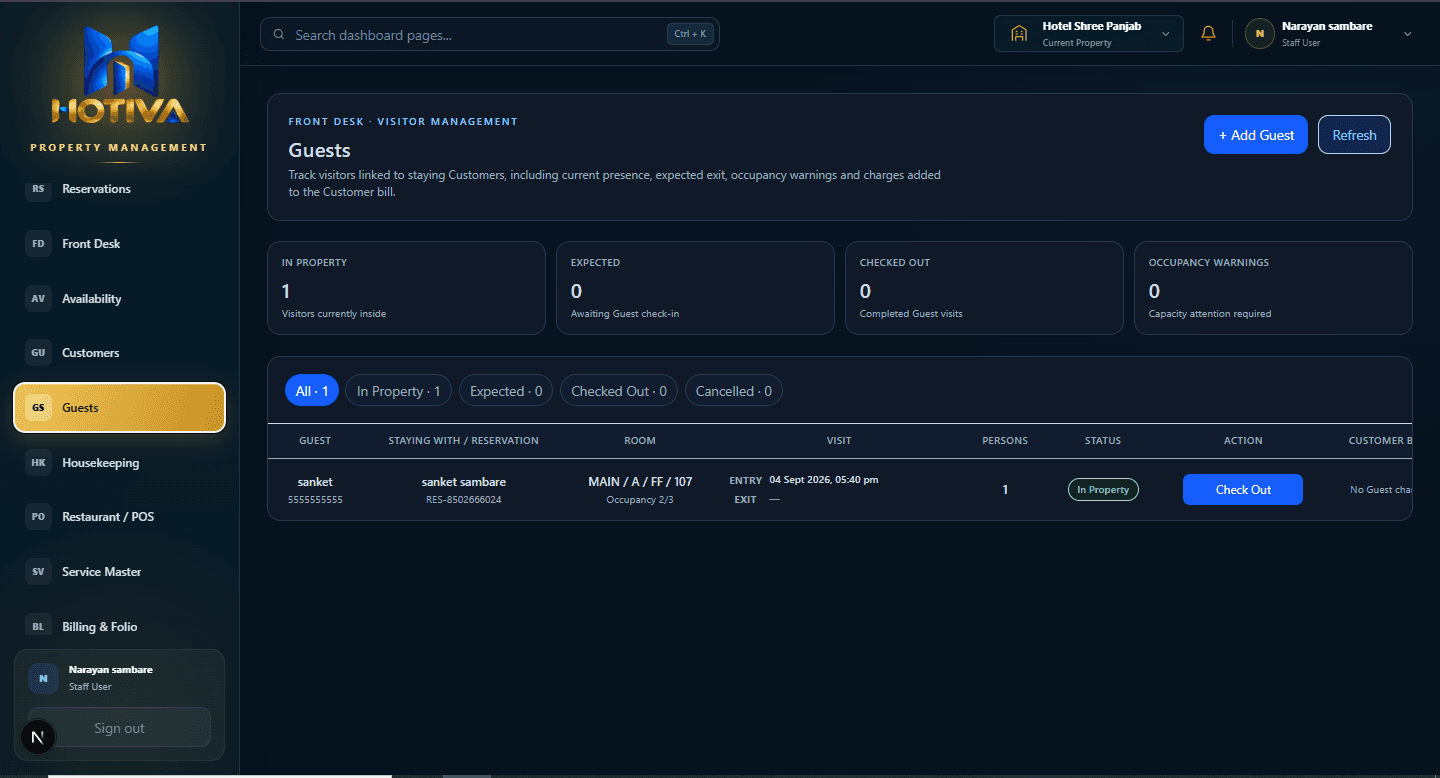Click the RS Reservations sidebar badge
Image resolution: width=1440 pixels, height=778 pixels.
coord(38,189)
